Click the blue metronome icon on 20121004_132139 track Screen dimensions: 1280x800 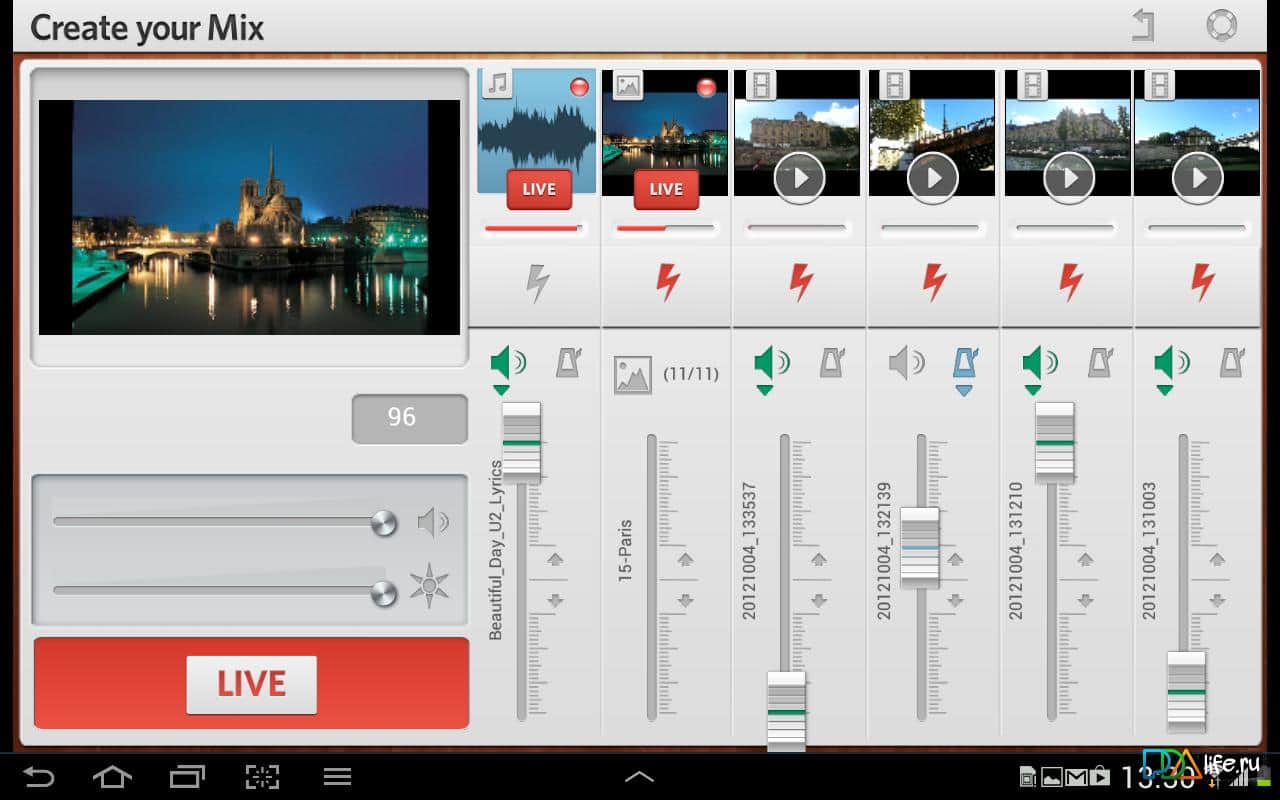coord(965,362)
